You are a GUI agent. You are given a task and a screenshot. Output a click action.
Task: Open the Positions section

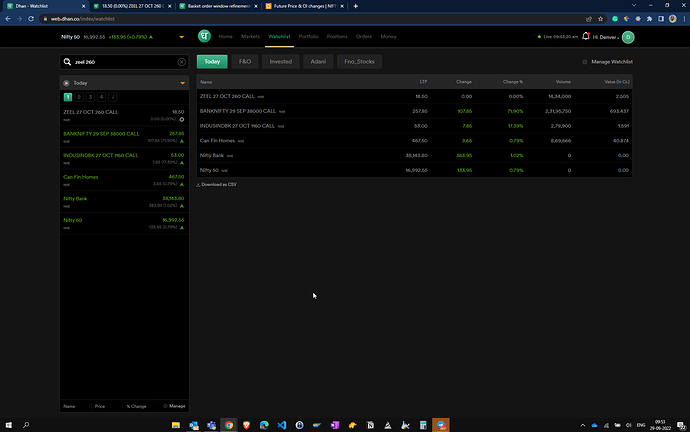click(337, 37)
